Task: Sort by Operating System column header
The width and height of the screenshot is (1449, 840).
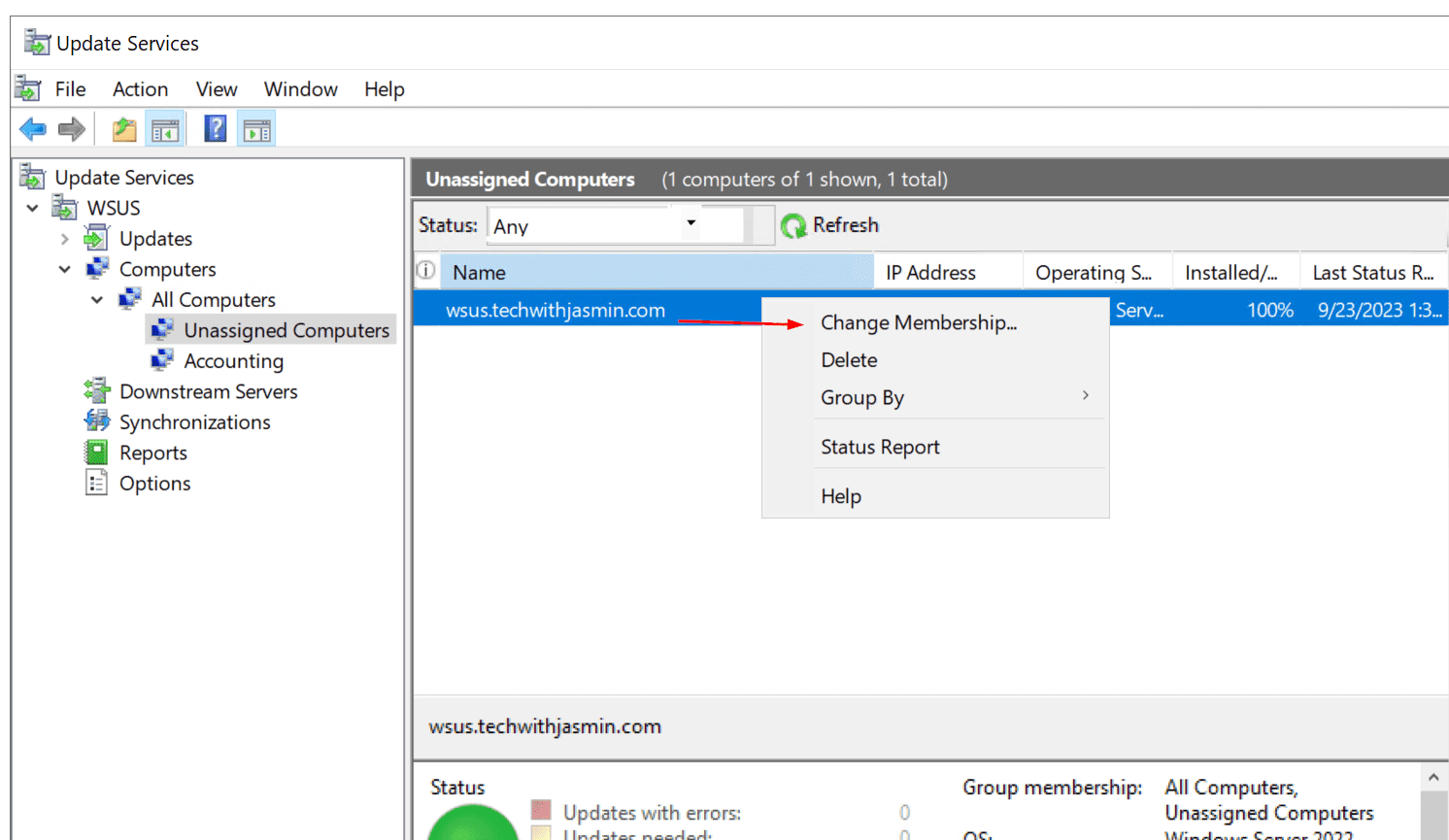Action: click(1097, 272)
